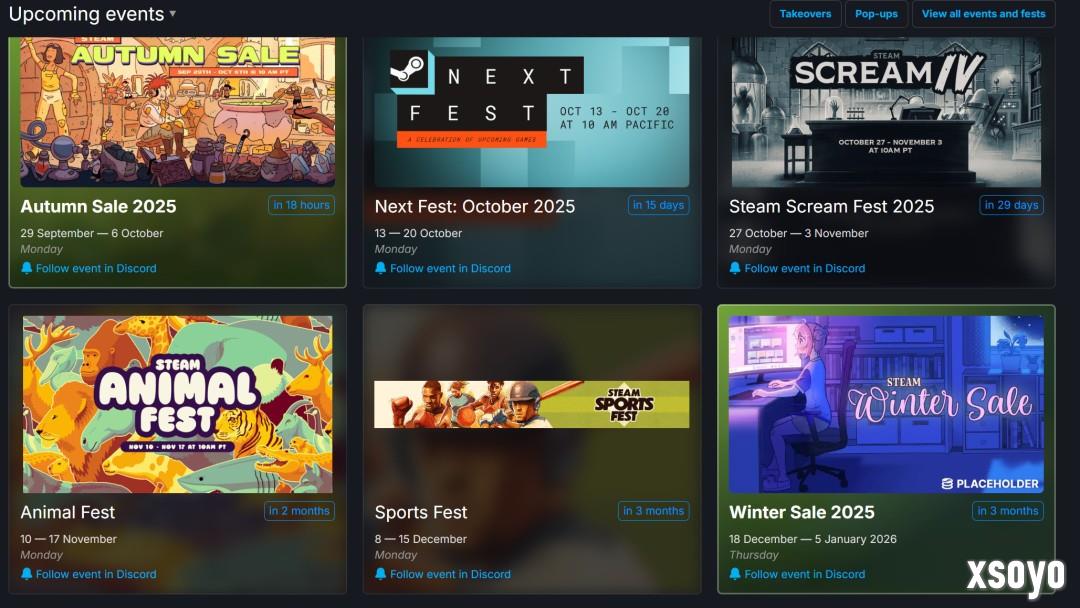The image size is (1080, 608).
Task: Click the bell icon under Winter Sale 2025
Action: [x=735, y=574]
